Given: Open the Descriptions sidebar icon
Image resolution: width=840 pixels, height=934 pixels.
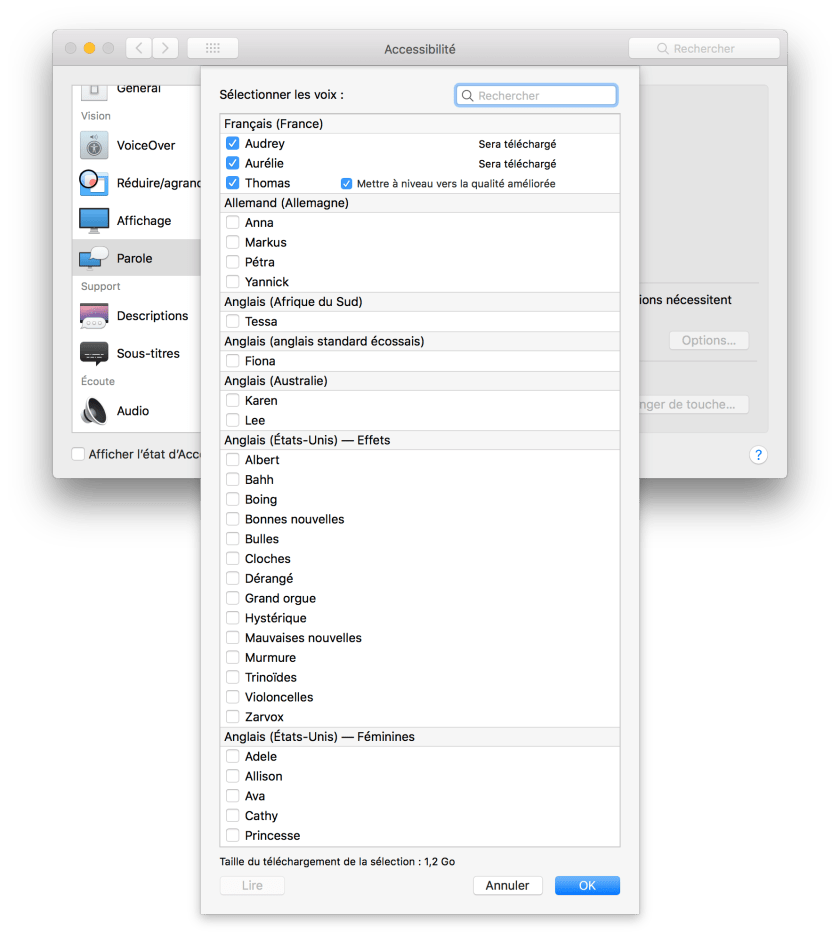Looking at the screenshot, I should [x=94, y=316].
